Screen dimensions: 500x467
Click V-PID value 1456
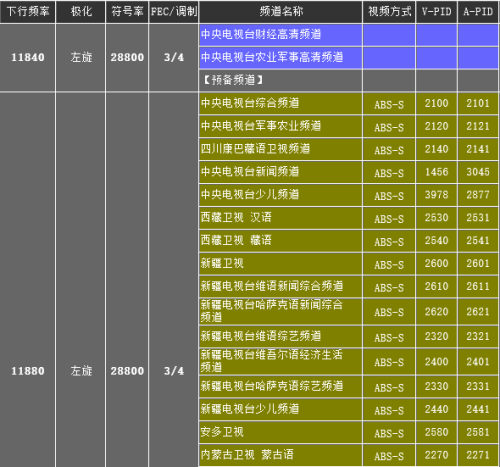pos(436,172)
